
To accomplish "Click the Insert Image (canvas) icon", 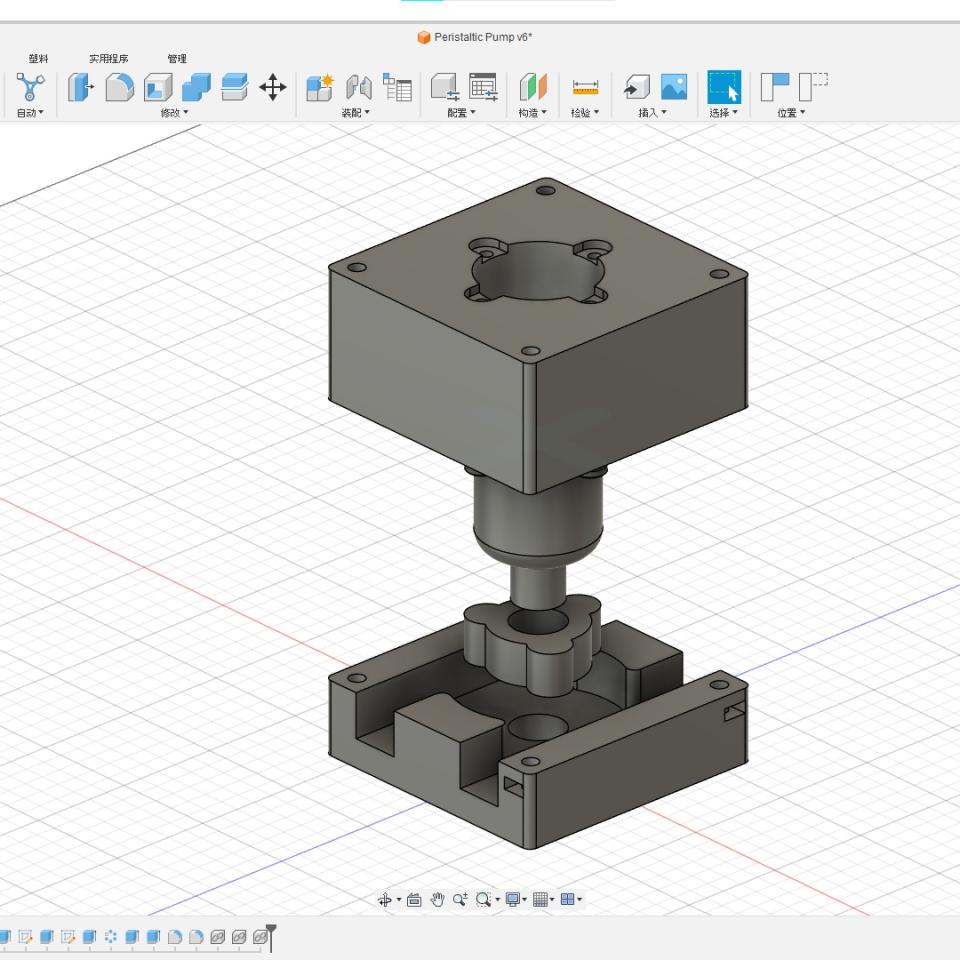I will (x=674, y=87).
